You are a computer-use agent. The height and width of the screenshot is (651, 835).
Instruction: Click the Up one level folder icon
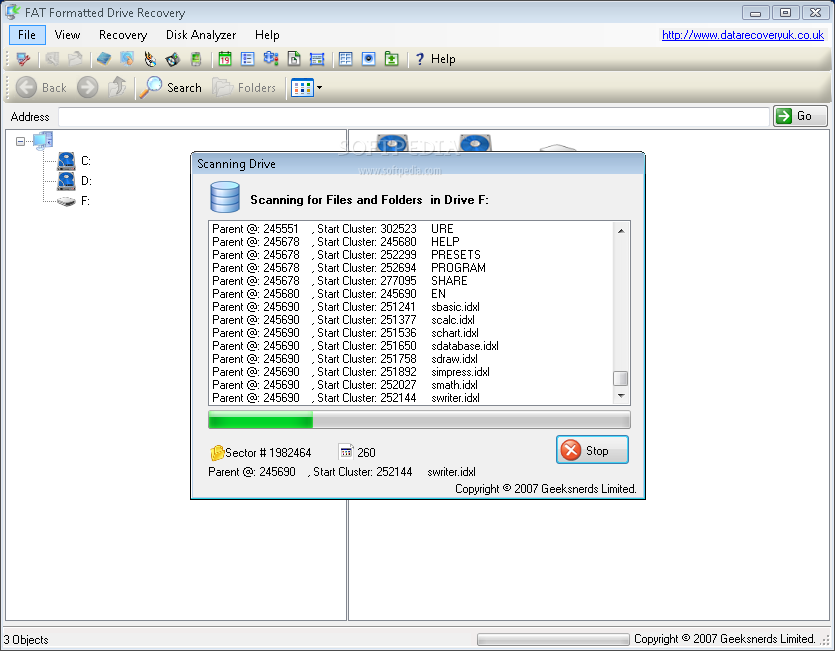117,87
